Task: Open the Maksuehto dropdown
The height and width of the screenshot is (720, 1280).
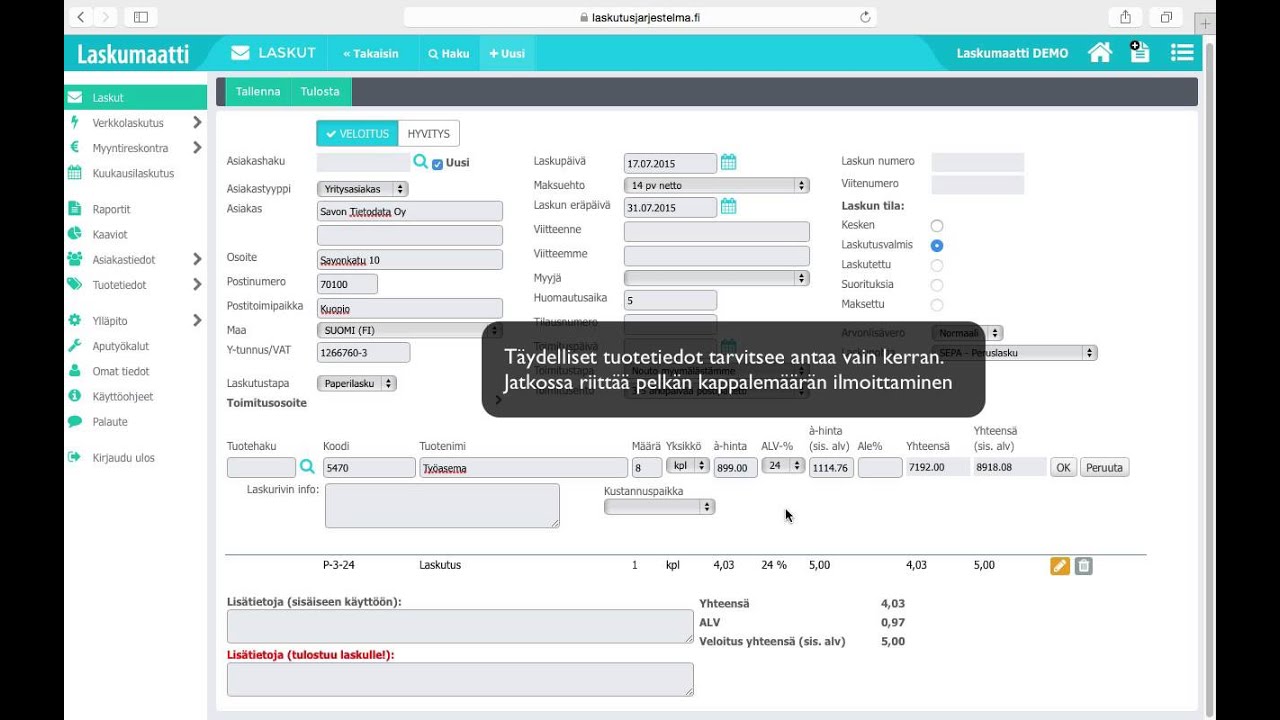Action: coord(716,185)
